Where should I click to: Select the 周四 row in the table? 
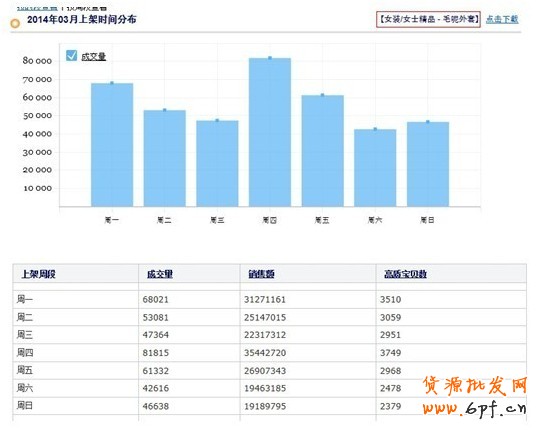[x=270, y=353]
